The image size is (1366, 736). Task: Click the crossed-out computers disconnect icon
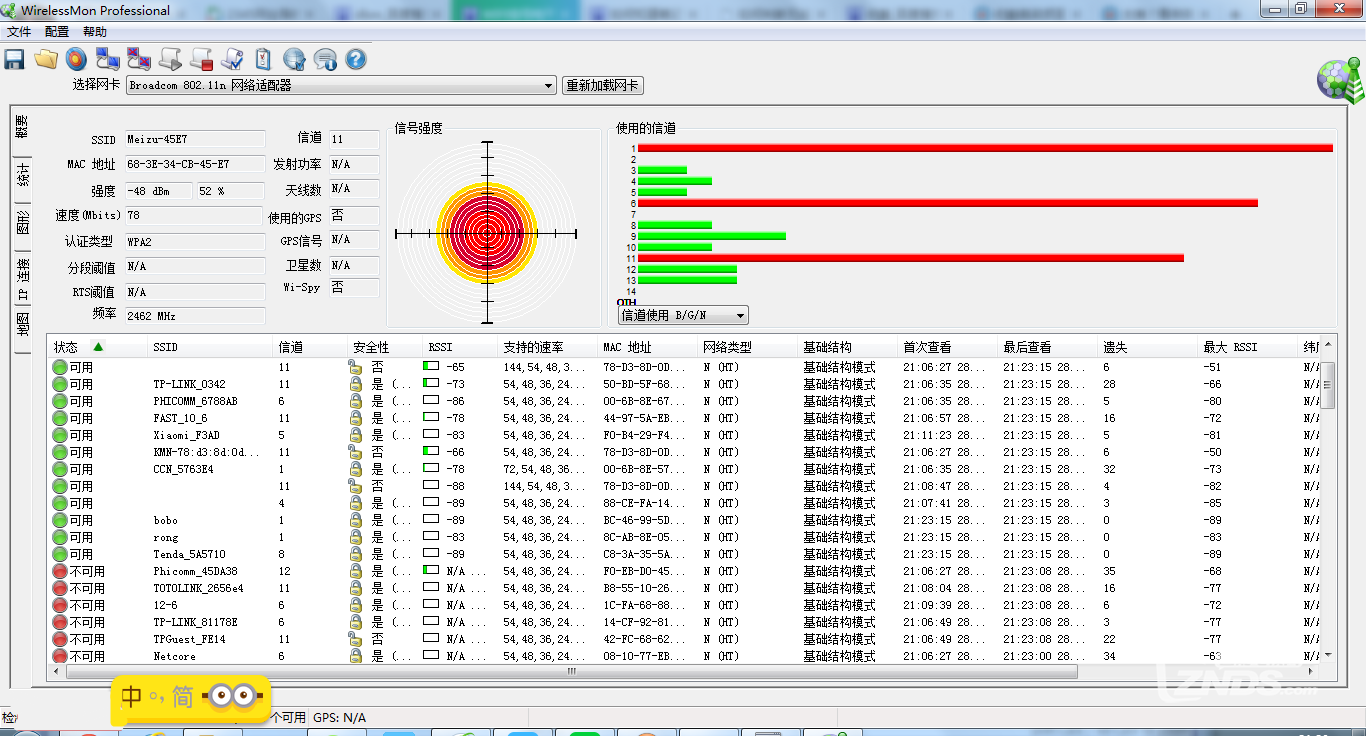(139, 59)
